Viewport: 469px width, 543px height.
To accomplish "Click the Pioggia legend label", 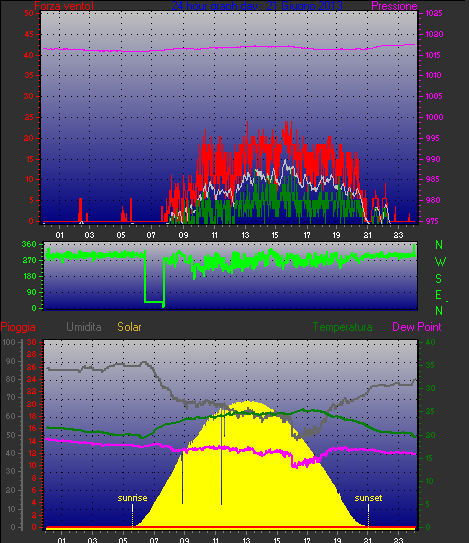I will coord(18,327).
